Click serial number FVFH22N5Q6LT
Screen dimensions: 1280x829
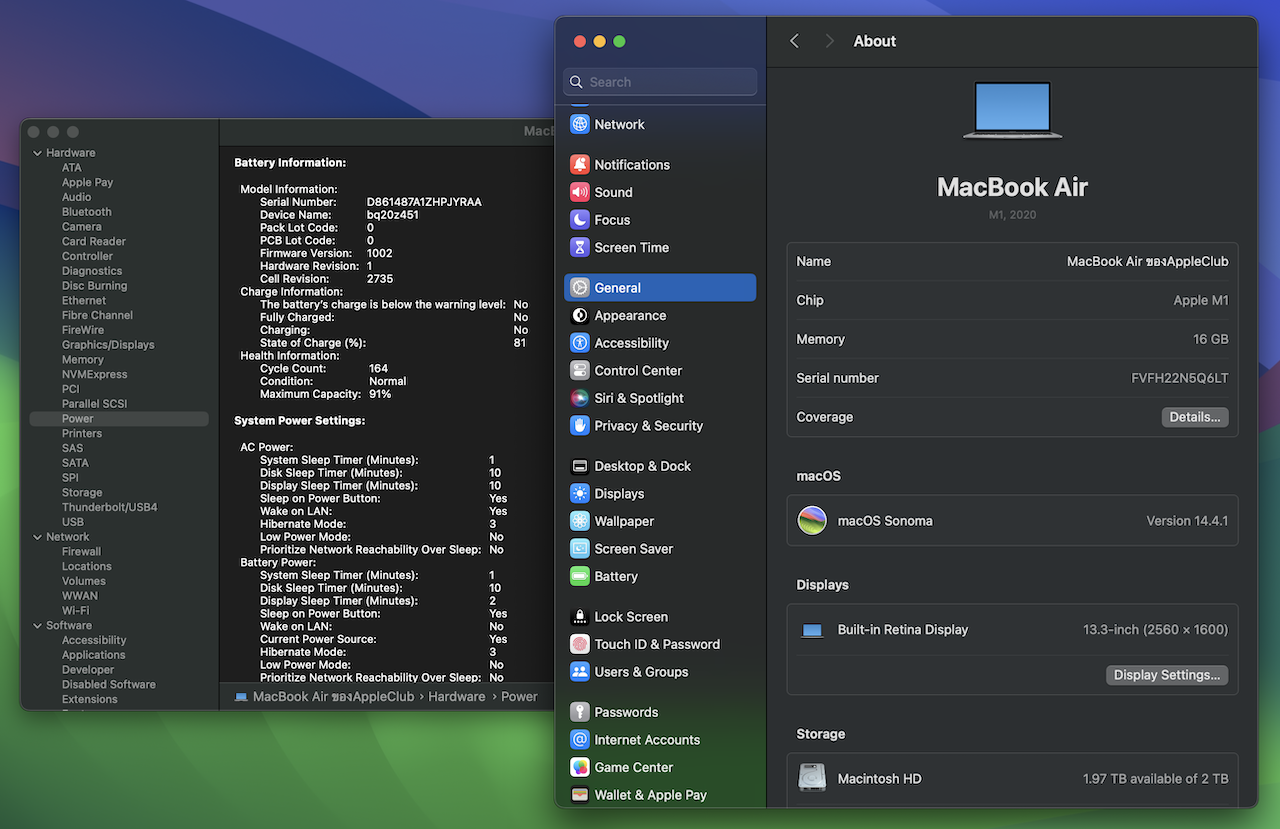point(1180,378)
